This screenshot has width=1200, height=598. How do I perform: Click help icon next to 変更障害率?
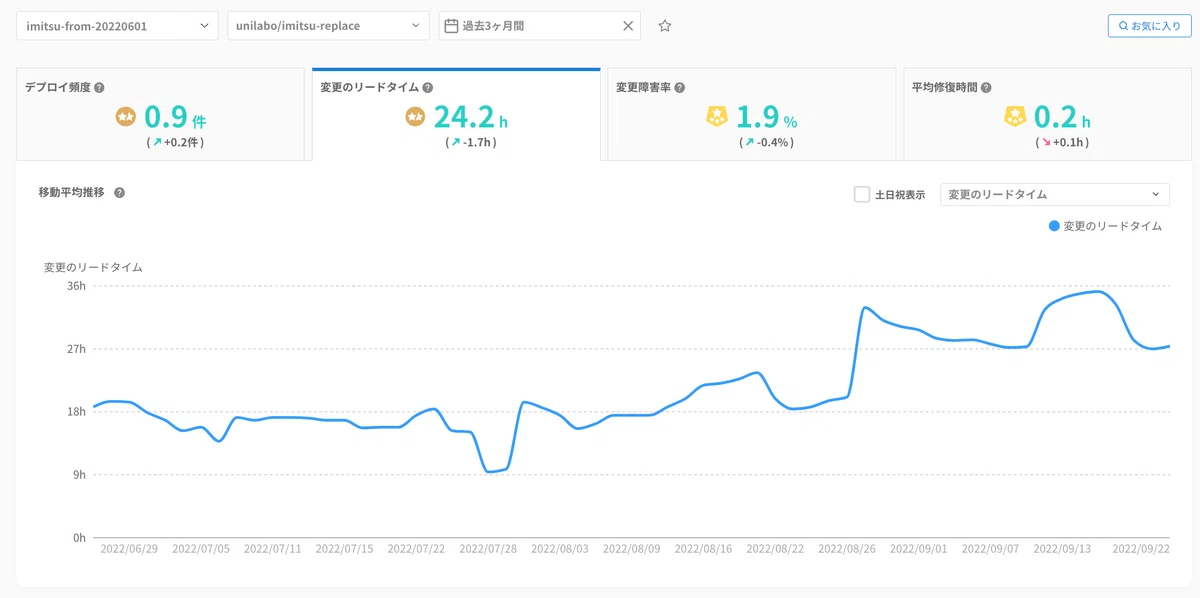(679, 87)
